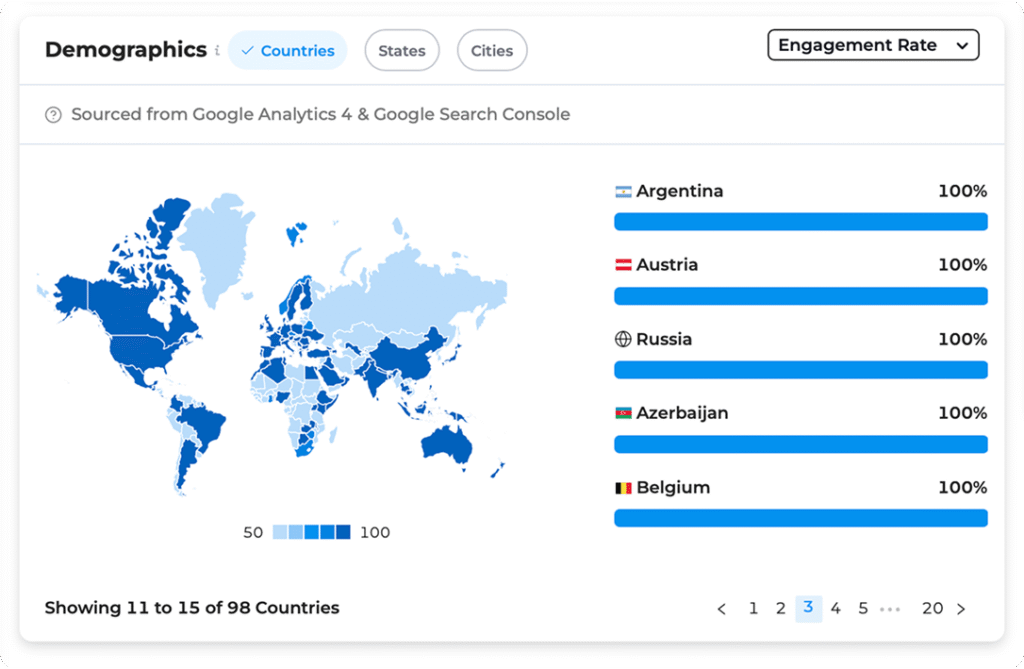The image size is (1024, 669).
Task: Open page 4 of the country list
Action: pyautogui.click(x=836, y=608)
